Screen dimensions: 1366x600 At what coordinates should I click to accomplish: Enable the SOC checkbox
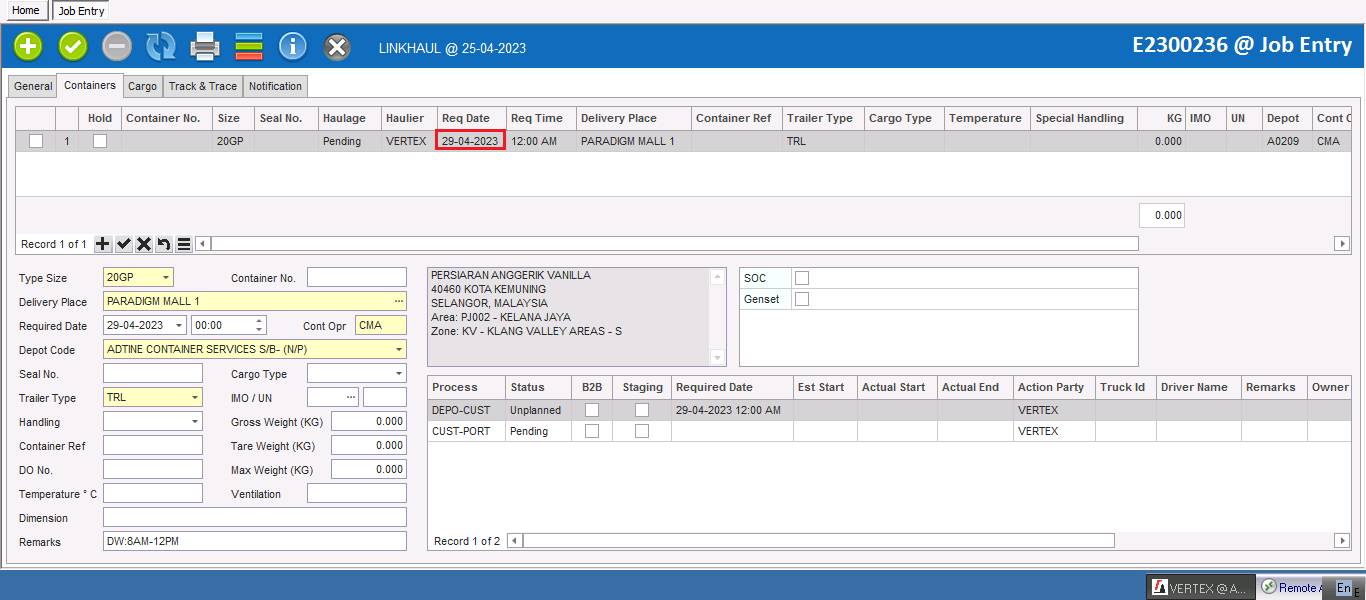click(x=801, y=278)
